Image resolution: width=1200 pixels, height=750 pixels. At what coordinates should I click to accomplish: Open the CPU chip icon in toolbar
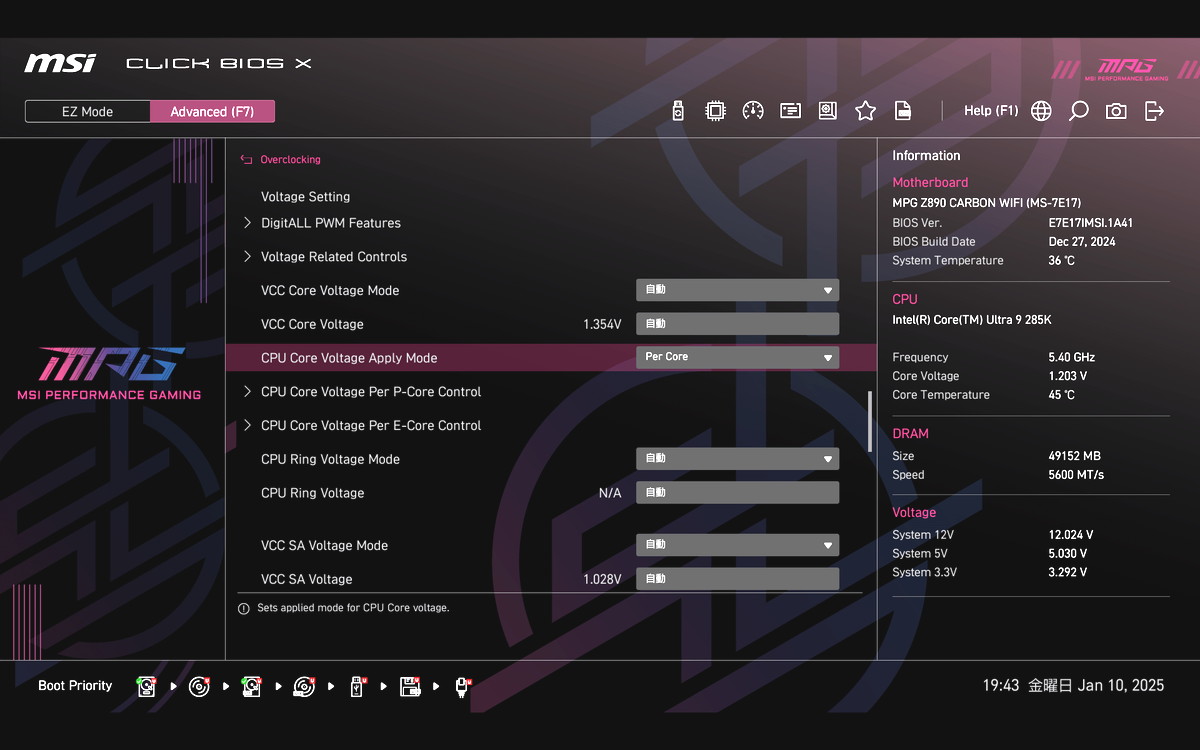pos(715,111)
